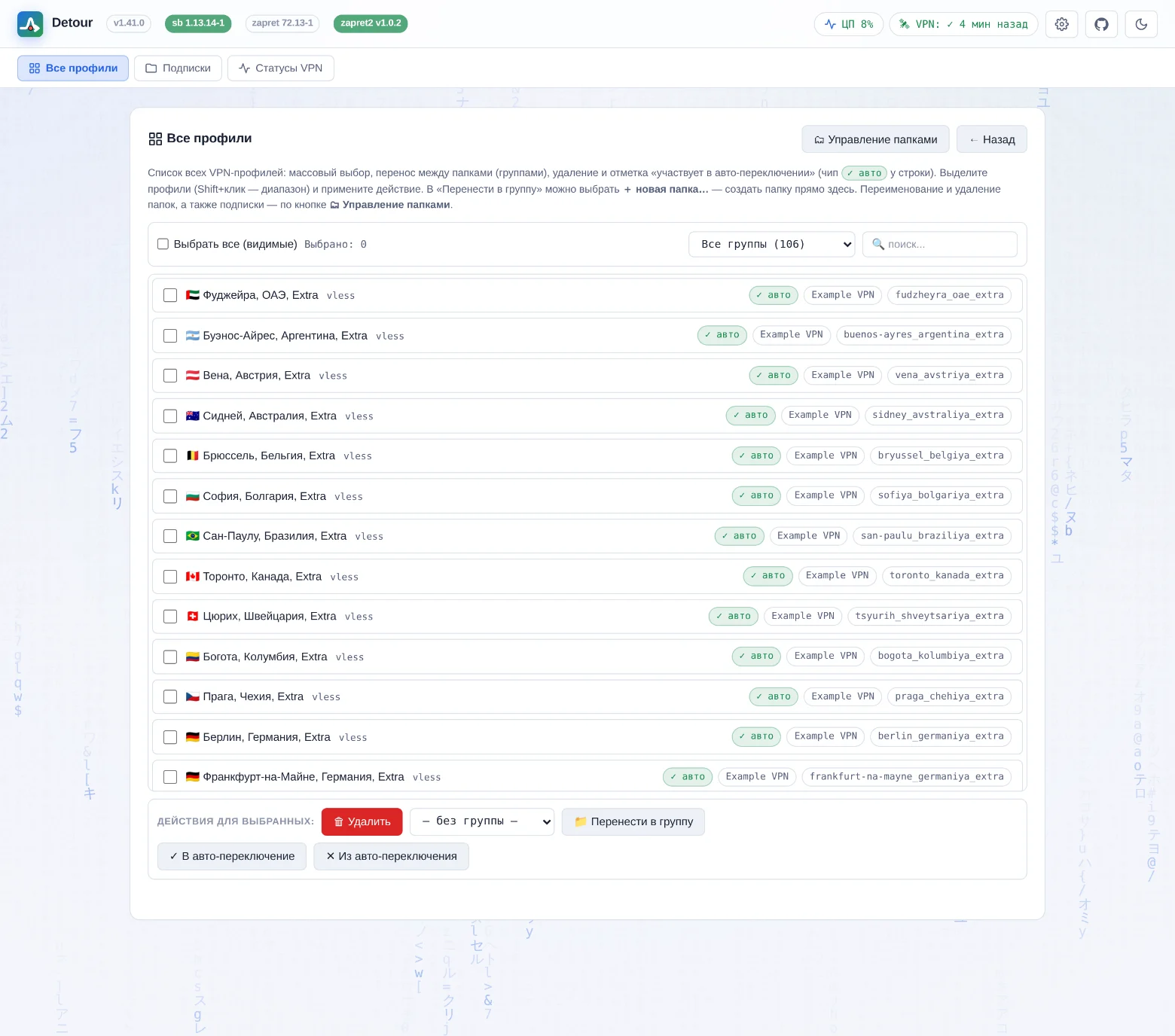Tick the checkbox for Брюссель, Бельгия
This screenshot has width=1175, height=1036.
(170, 456)
